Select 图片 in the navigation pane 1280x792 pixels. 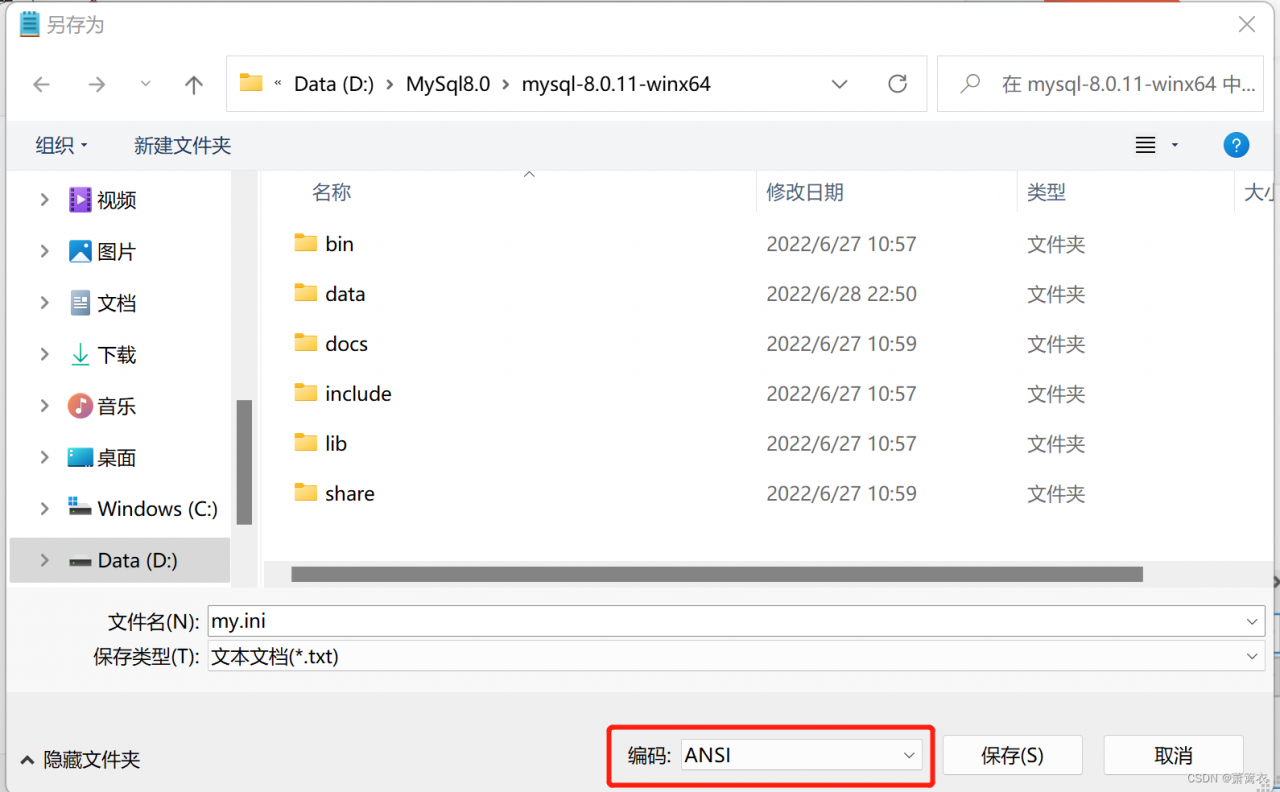tap(103, 251)
